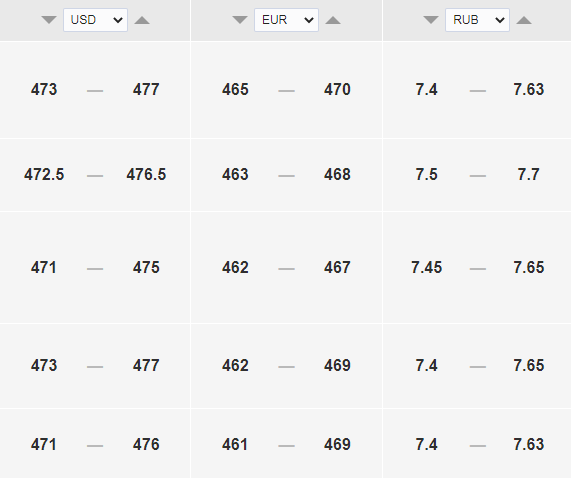Click the 470 EUR sell rate
Image resolution: width=571 pixels, height=478 pixels.
(337, 90)
